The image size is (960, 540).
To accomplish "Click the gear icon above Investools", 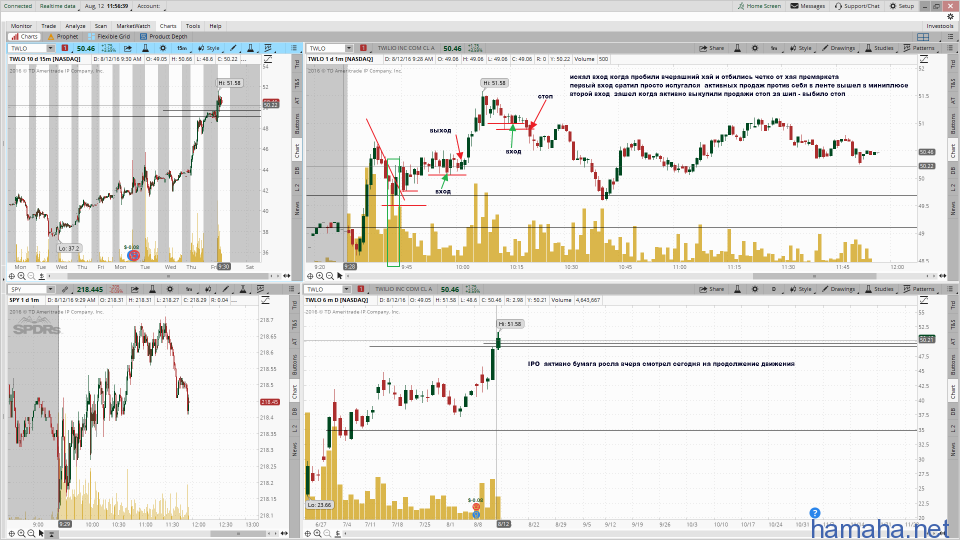I will (950, 17).
